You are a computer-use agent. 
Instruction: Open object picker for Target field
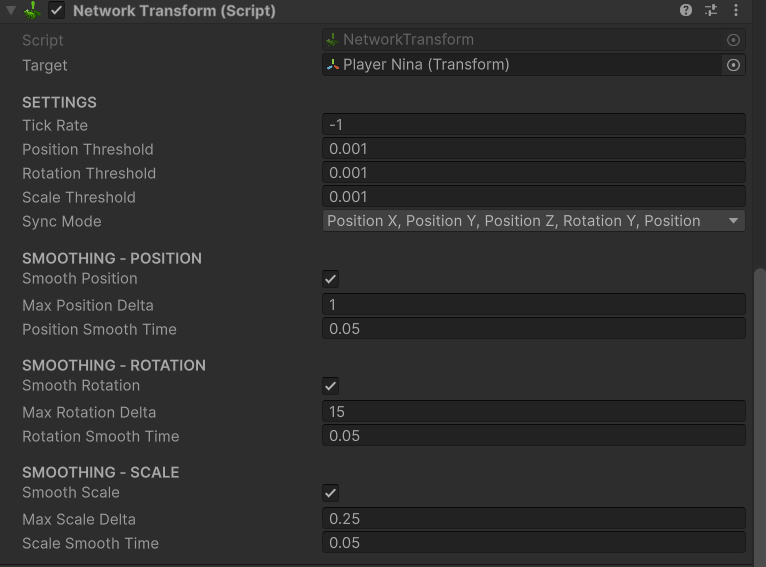(x=733, y=65)
